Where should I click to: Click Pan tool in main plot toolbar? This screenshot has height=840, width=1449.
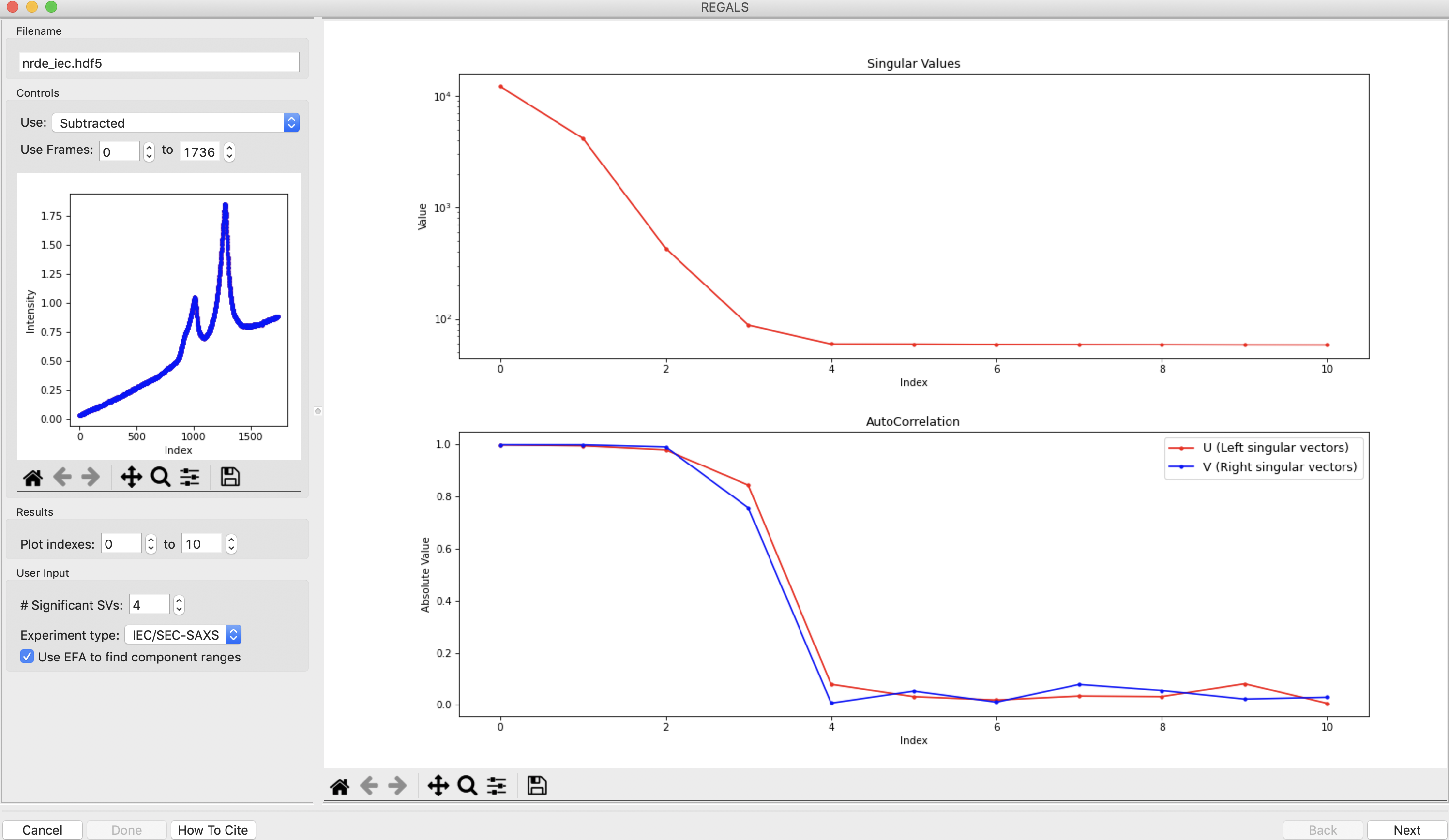[438, 785]
